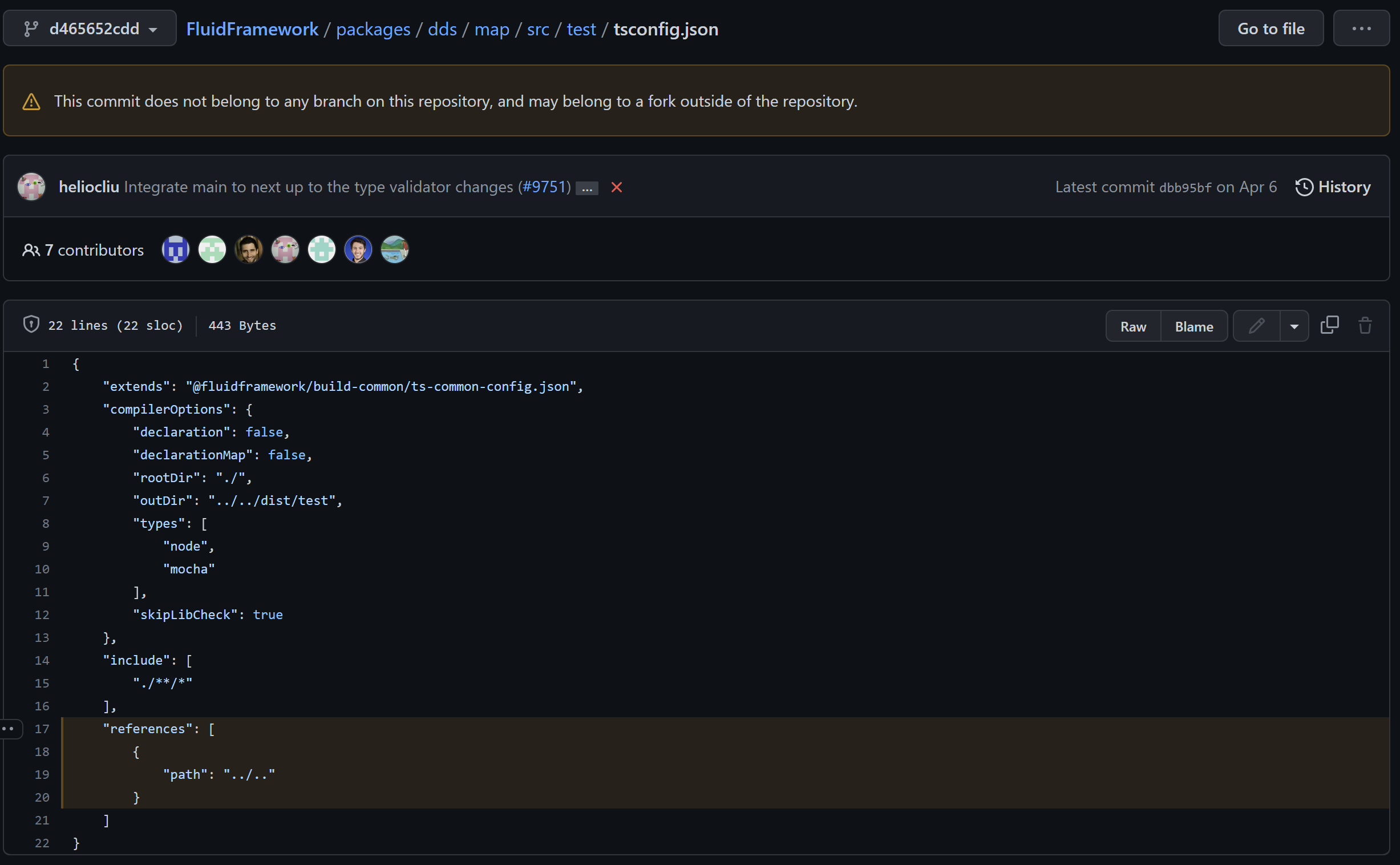Click the trash delete file icon

[1365, 326]
